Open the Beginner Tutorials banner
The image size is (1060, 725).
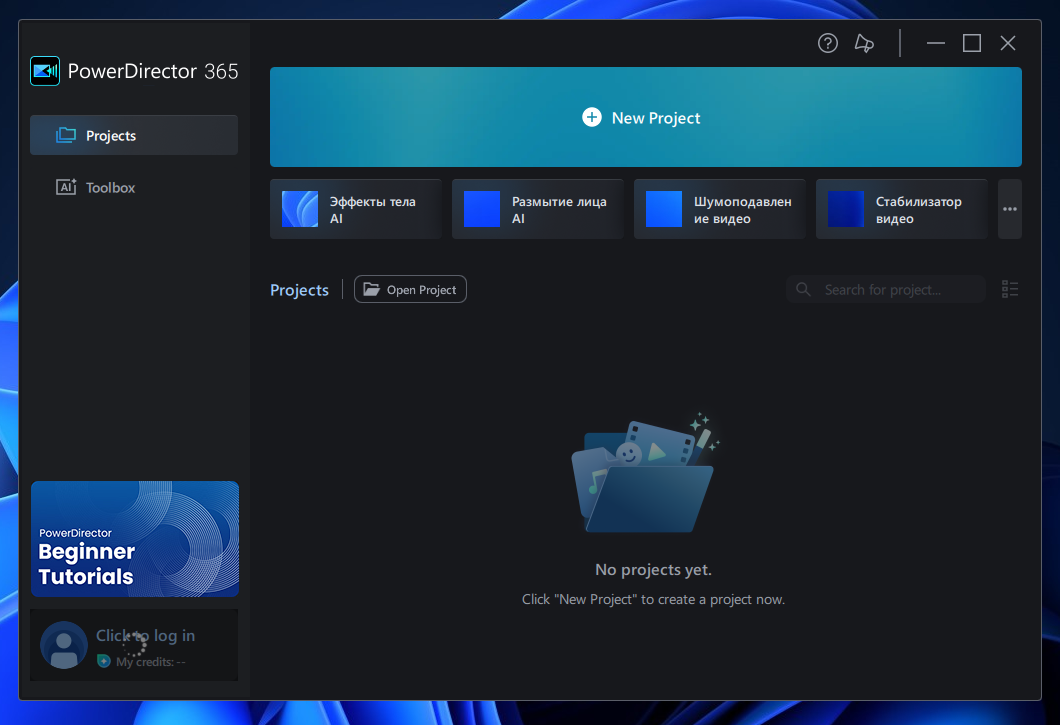pos(135,539)
